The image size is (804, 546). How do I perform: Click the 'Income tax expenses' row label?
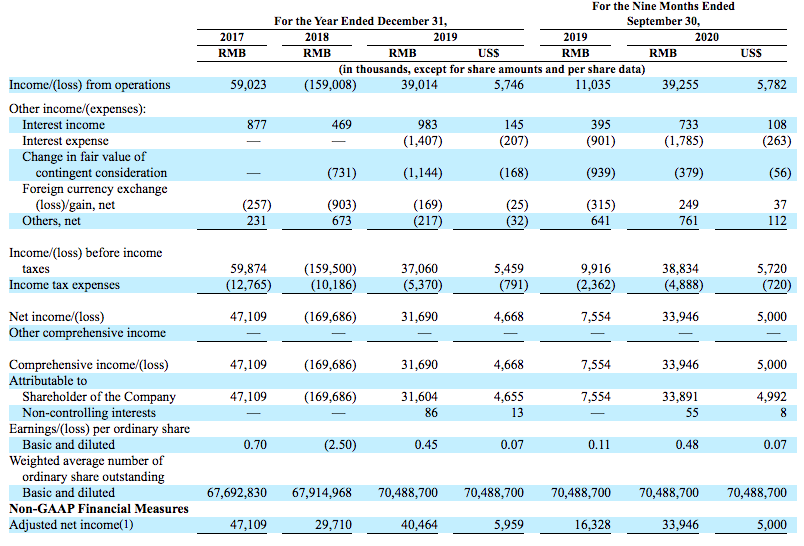coord(62,285)
